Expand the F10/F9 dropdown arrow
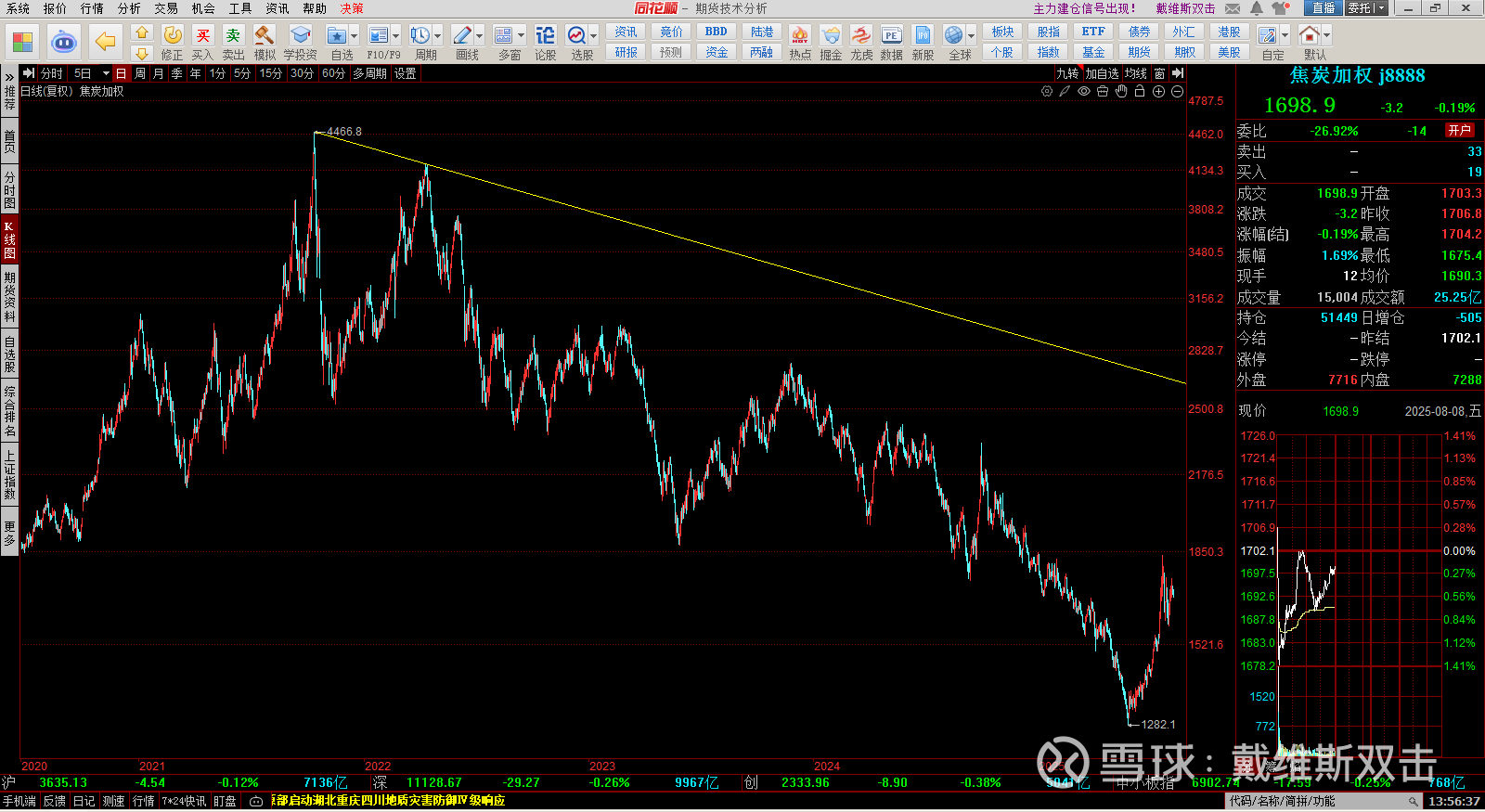The width and height of the screenshot is (1485, 812). (395, 36)
